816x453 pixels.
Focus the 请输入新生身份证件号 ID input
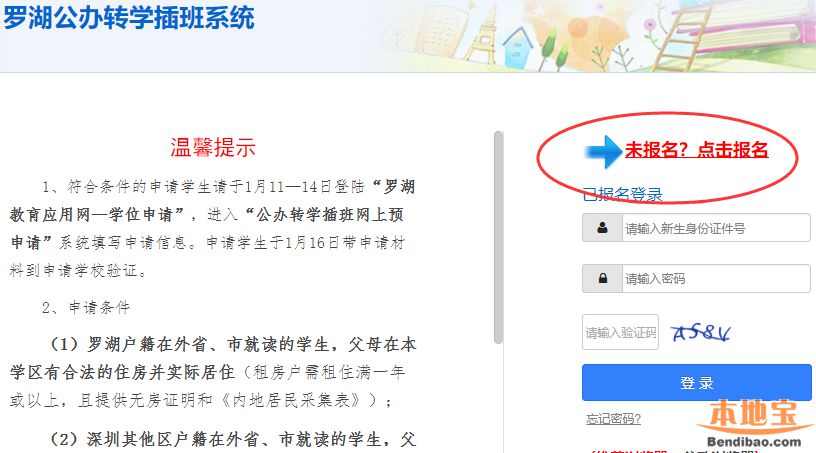coord(716,228)
